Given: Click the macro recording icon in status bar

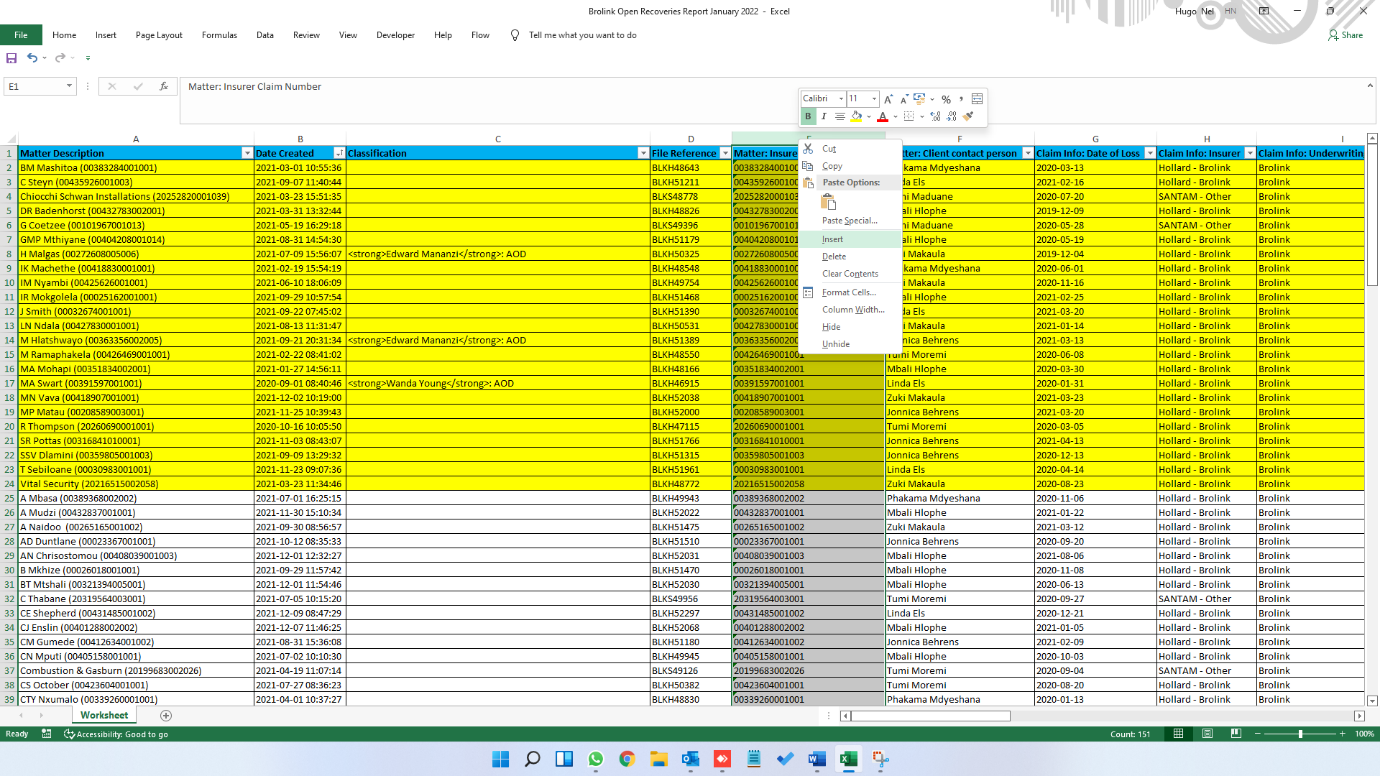Looking at the screenshot, I should click(46, 734).
